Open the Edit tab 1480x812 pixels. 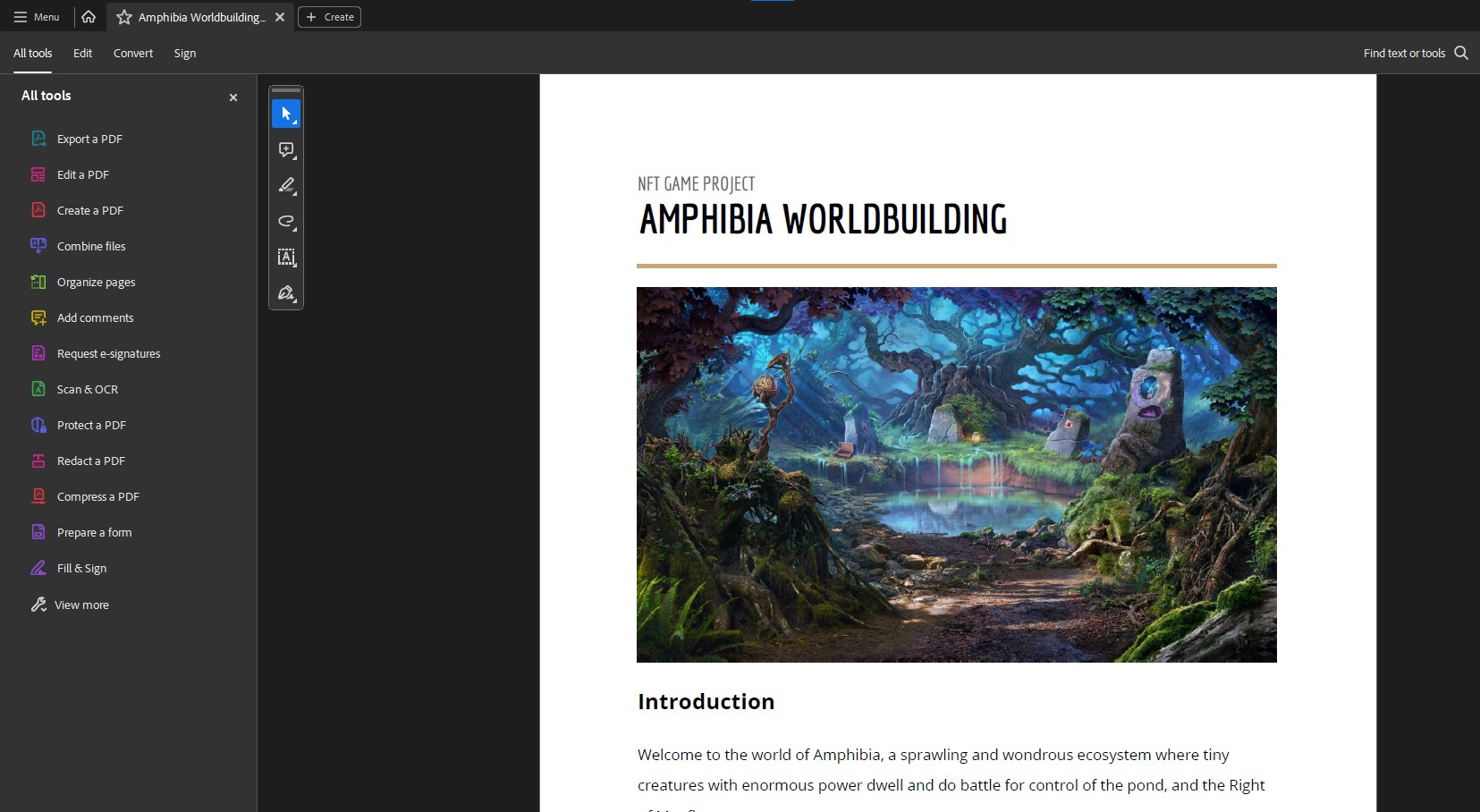pyautogui.click(x=82, y=54)
